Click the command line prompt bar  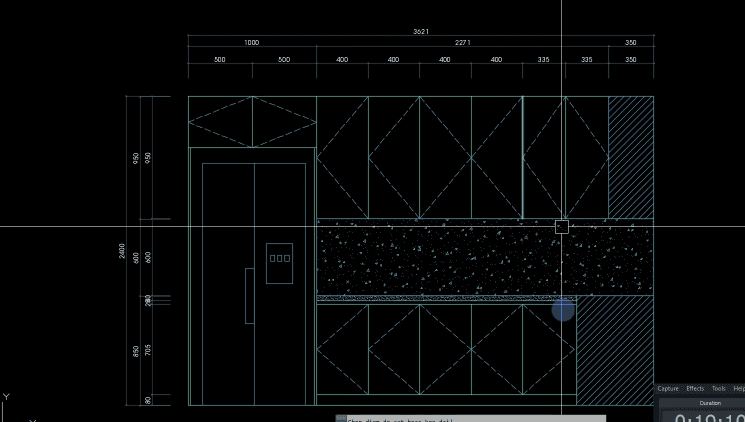click(470, 419)
